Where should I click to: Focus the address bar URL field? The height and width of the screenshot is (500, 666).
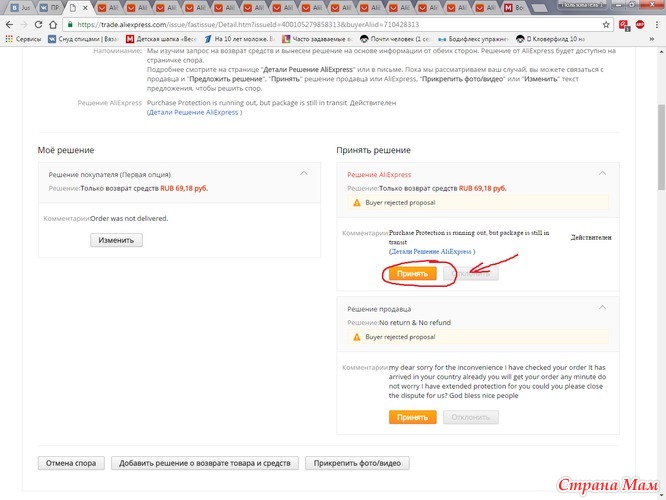336,25
